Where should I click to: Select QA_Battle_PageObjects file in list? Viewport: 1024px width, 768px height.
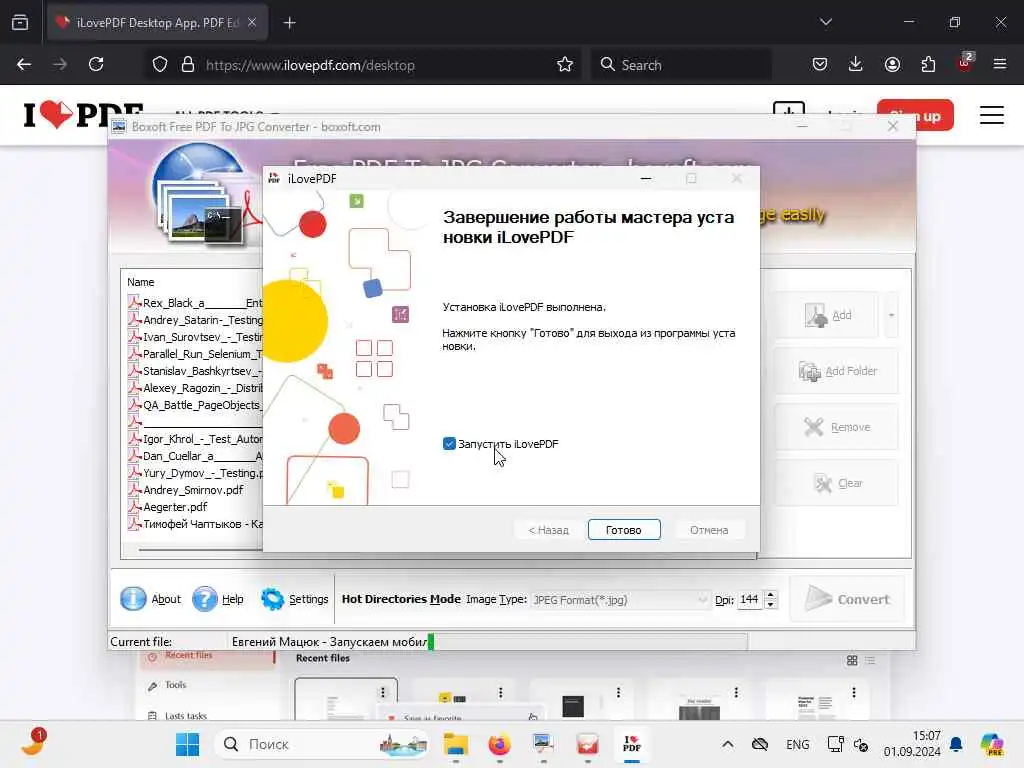pyautogui.click(x=196, y=405)
